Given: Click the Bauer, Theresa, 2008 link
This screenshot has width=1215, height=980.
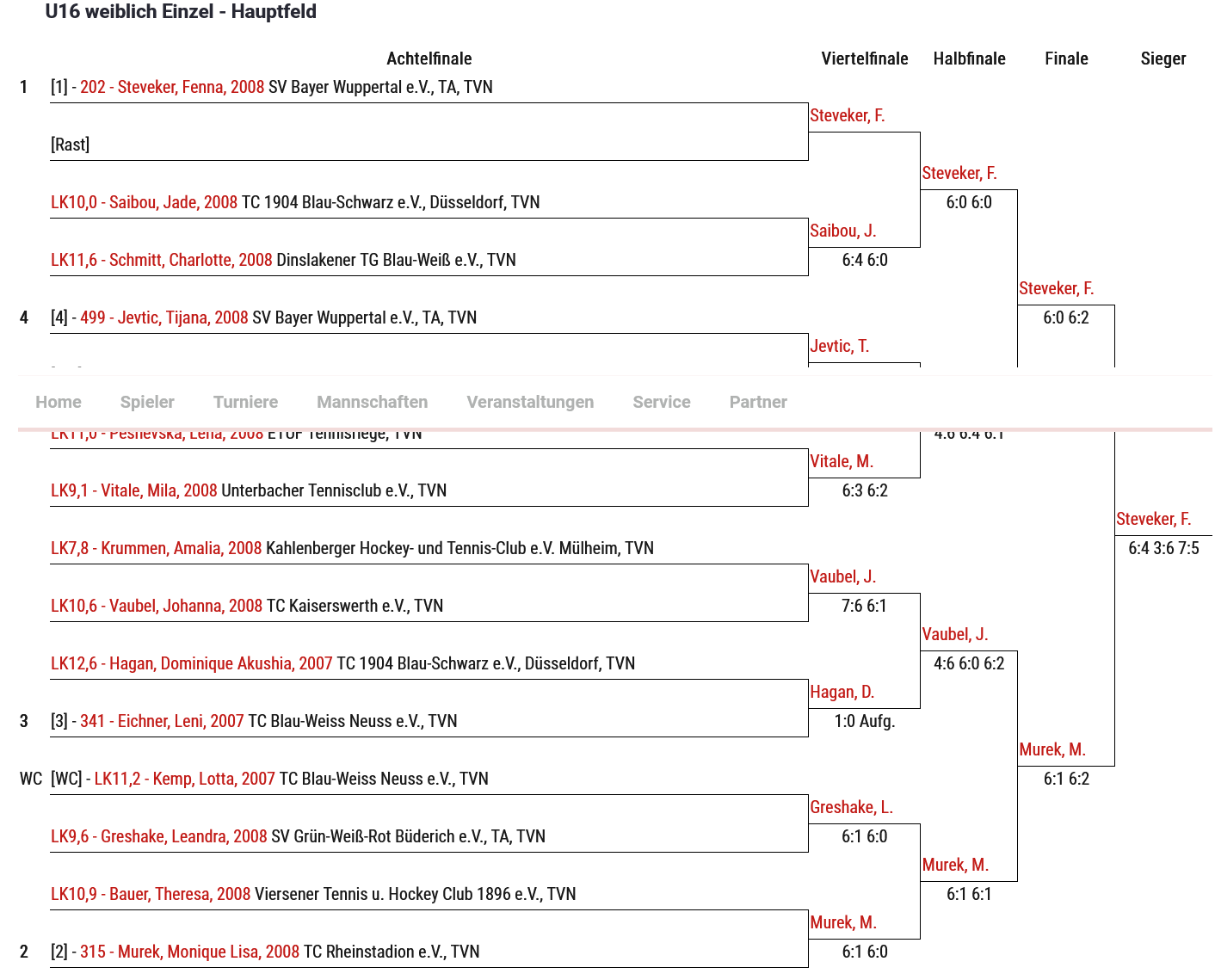Looking at the screenshot, I should tap(151, 894).
